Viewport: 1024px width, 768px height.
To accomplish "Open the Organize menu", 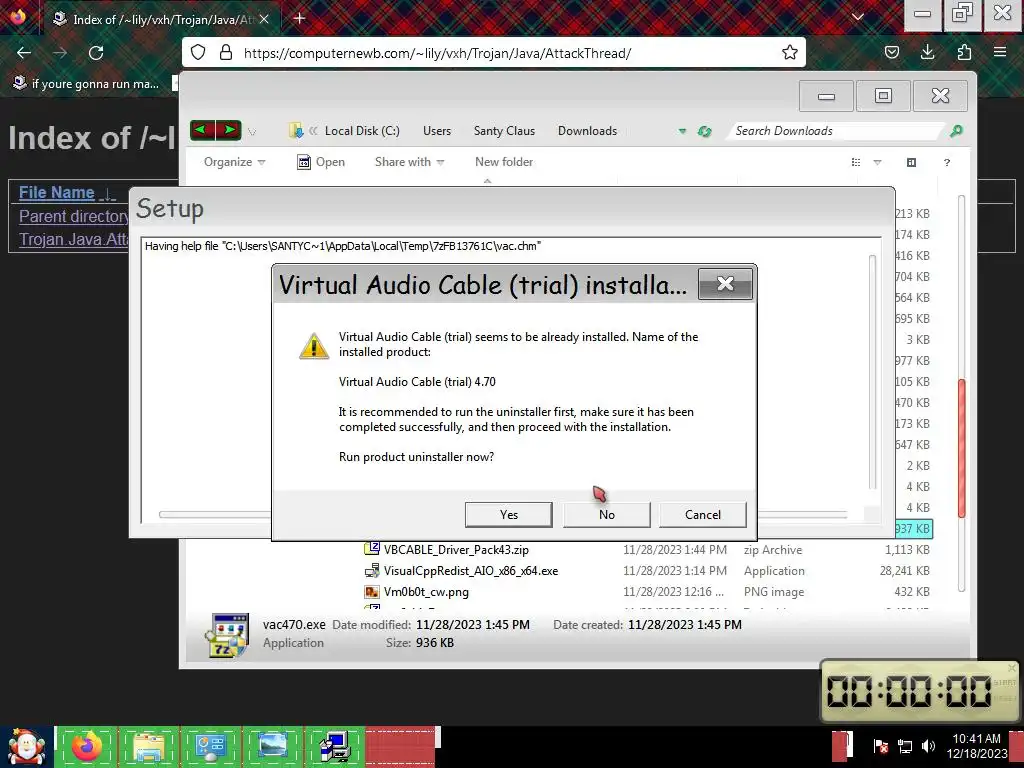I will click(234, 162).
